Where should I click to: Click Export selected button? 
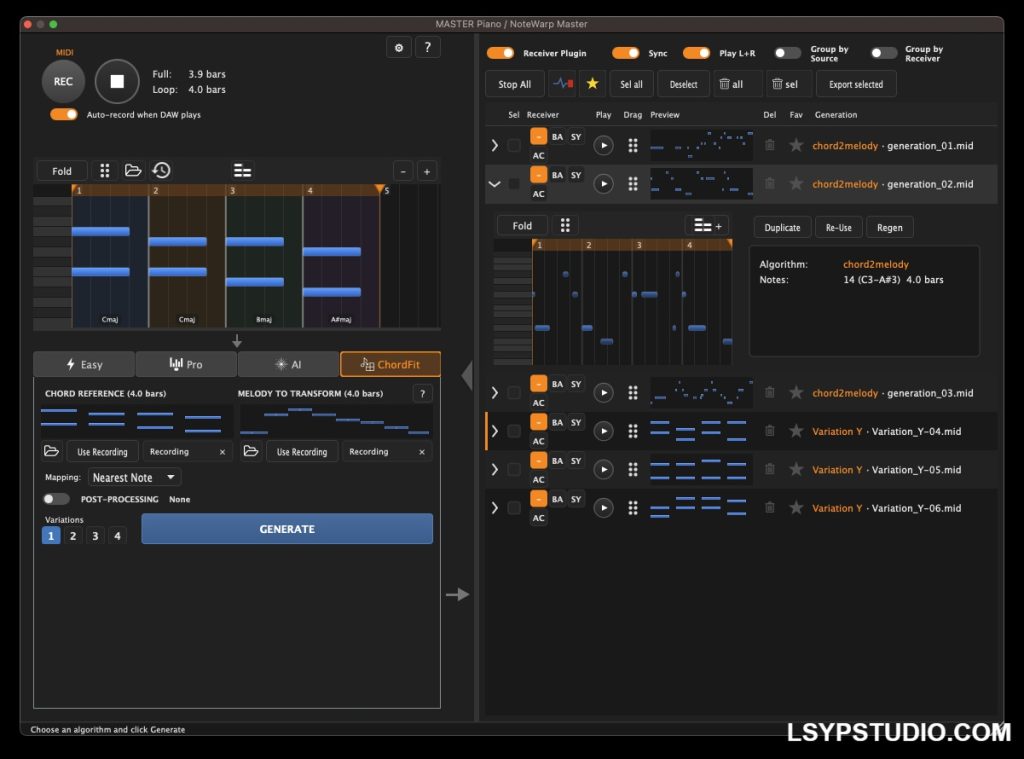[856, 84]
